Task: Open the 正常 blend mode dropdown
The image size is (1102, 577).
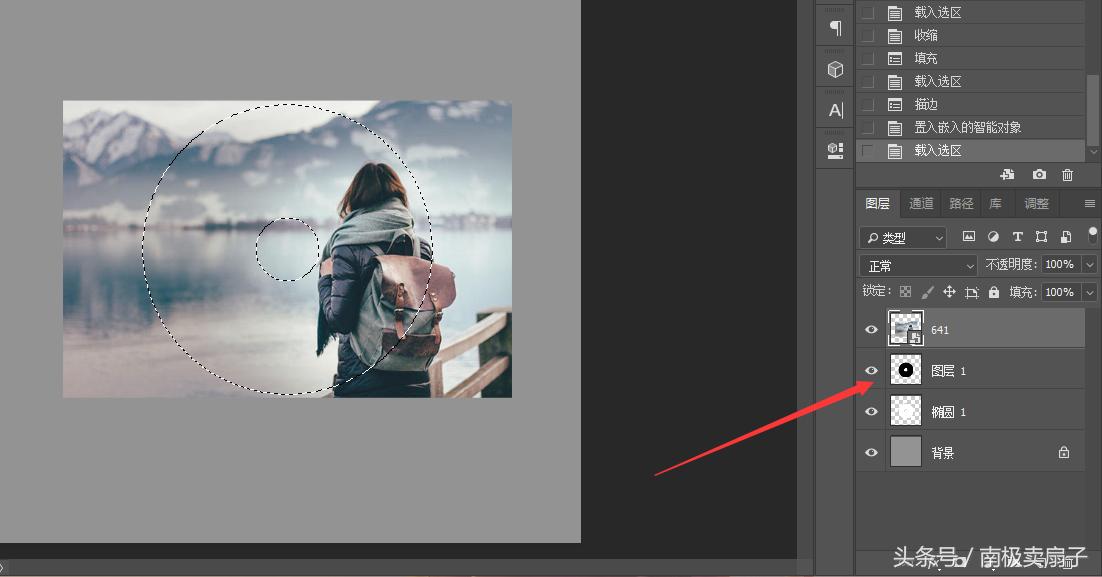Action: [x=917, y=264]
